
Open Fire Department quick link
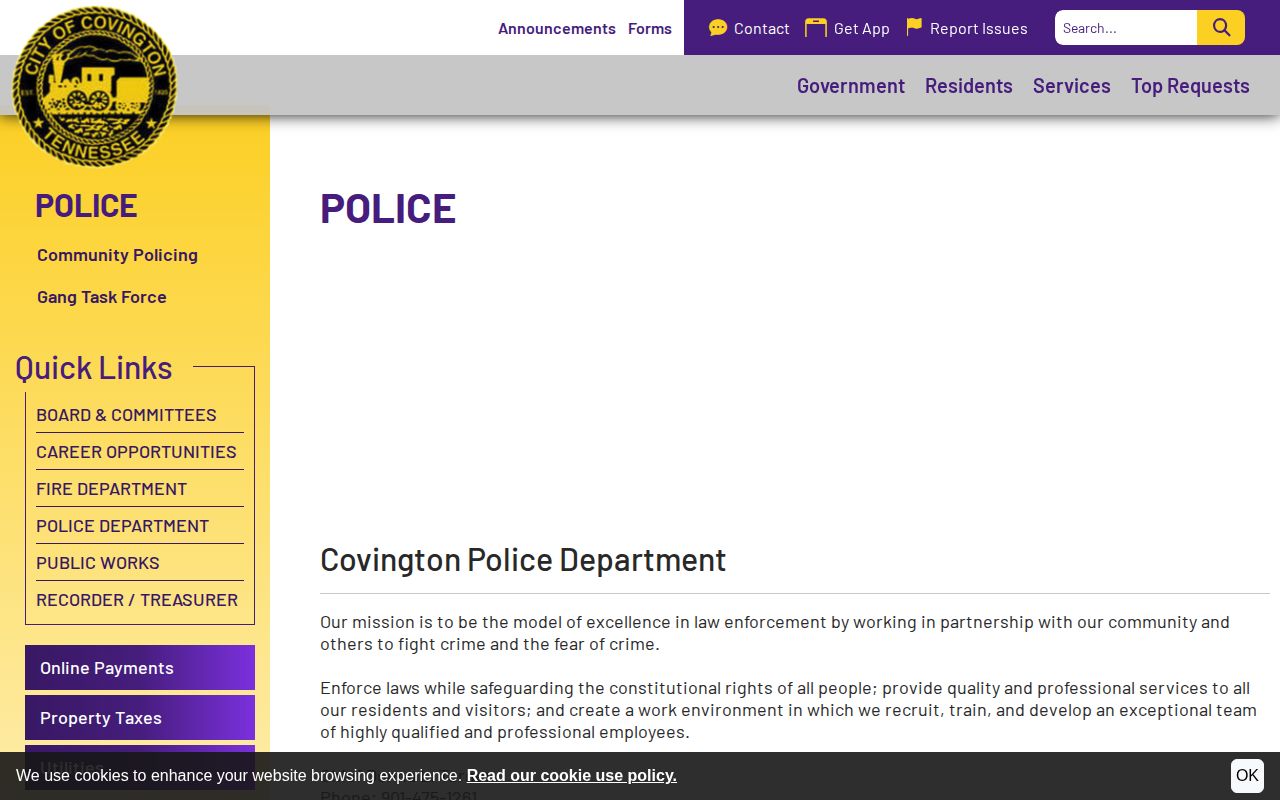(x=111, y=489)
